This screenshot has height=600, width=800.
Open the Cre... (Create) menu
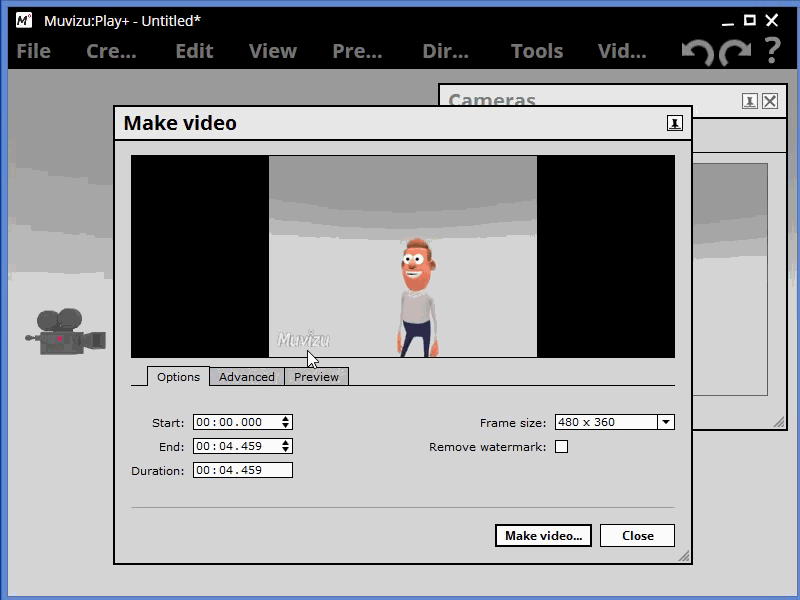pyautogui.click(x=111, y=51)
